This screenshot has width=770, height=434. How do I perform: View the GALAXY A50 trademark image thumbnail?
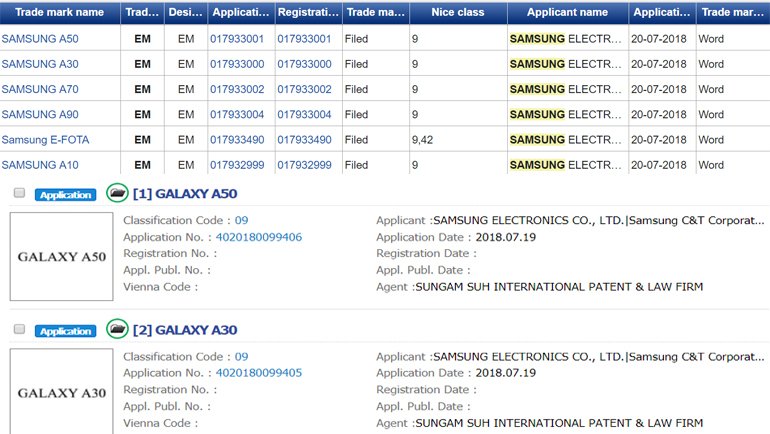click(61, 256)
